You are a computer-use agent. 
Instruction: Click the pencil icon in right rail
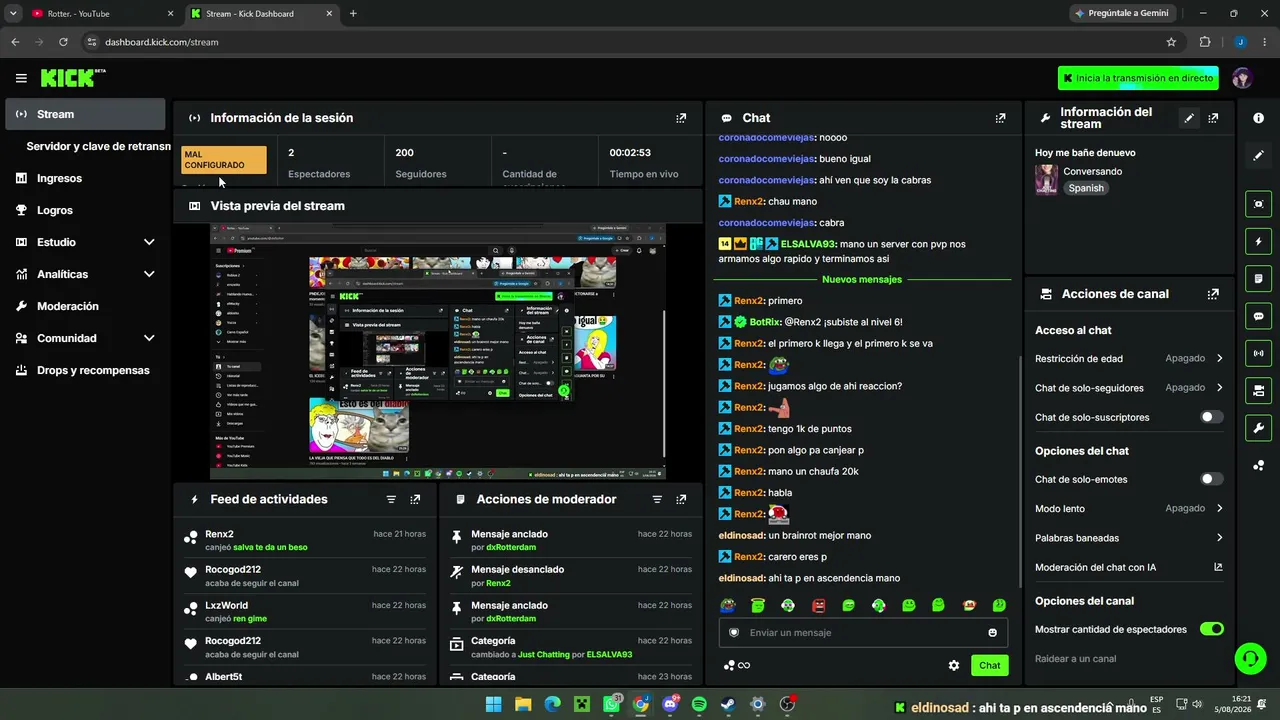(1258, 156)
